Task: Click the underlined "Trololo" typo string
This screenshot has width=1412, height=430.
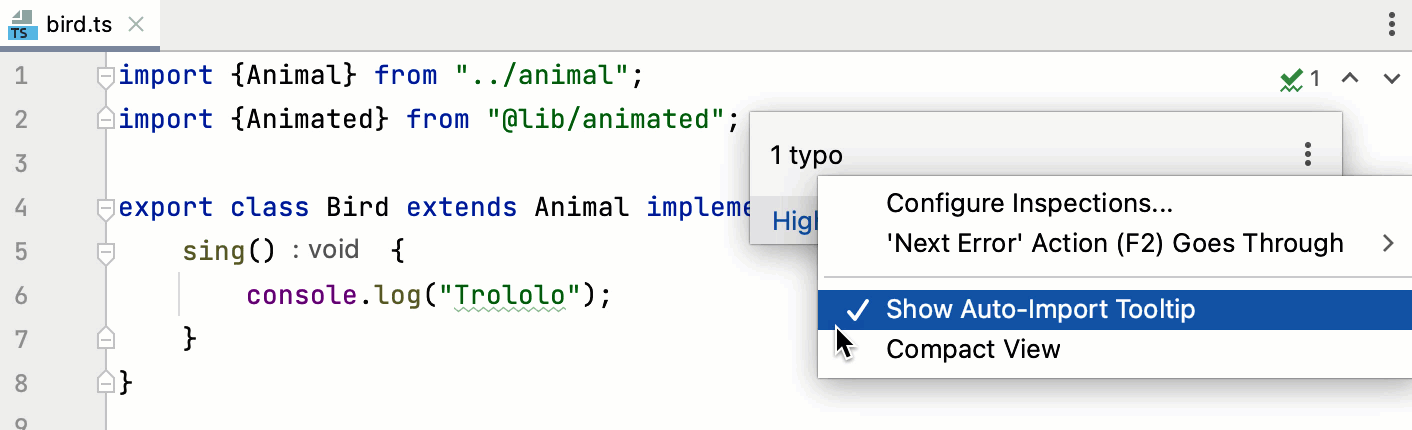Action: [517, 295]
